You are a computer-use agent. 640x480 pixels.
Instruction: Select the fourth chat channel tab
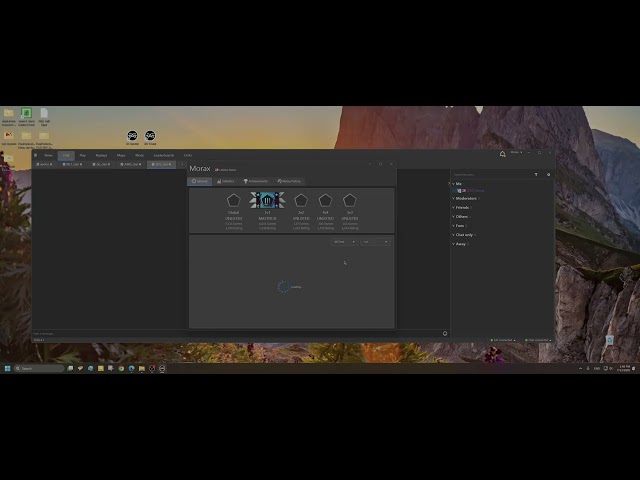pos(130,164)
